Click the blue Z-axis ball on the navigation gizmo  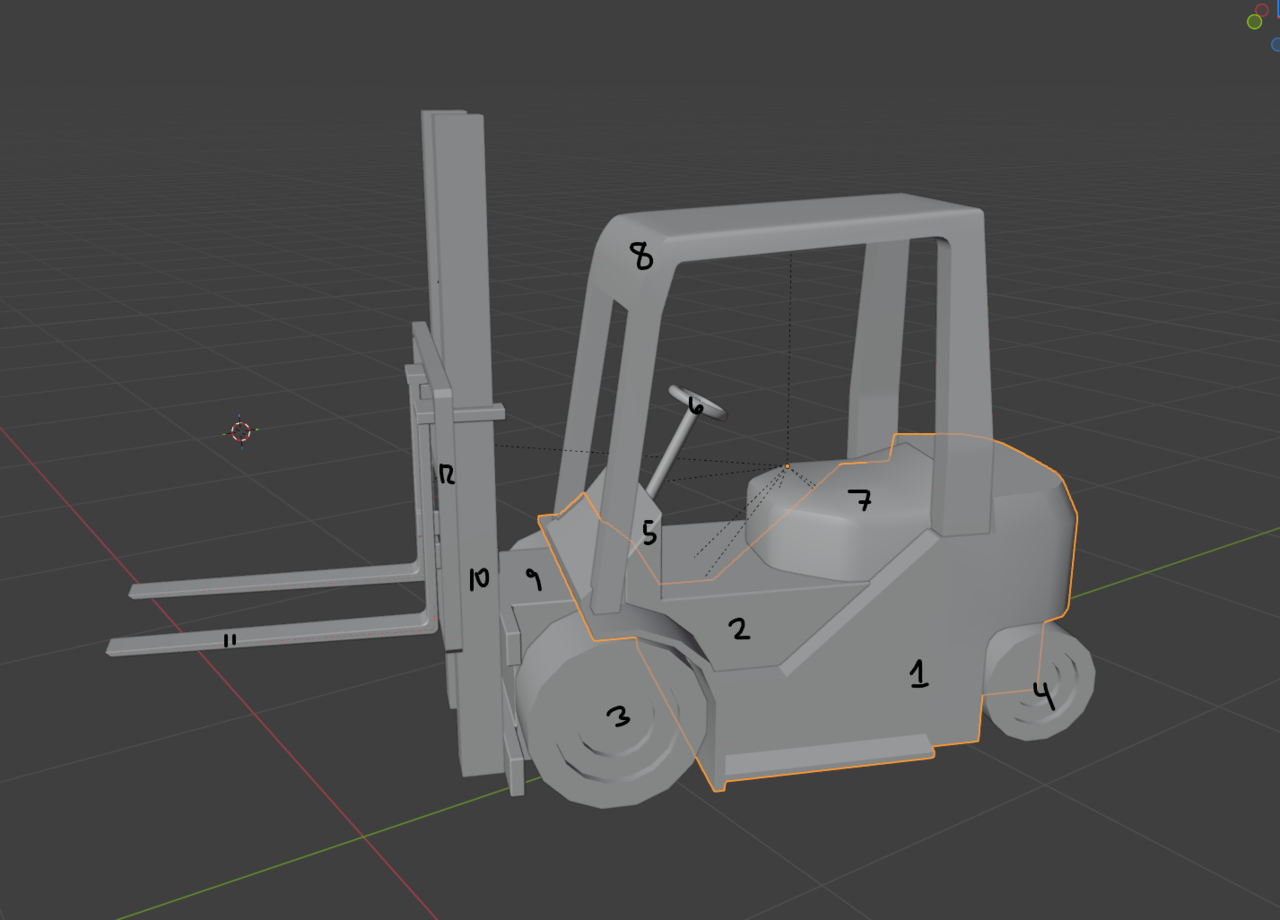pos(1276,43)
